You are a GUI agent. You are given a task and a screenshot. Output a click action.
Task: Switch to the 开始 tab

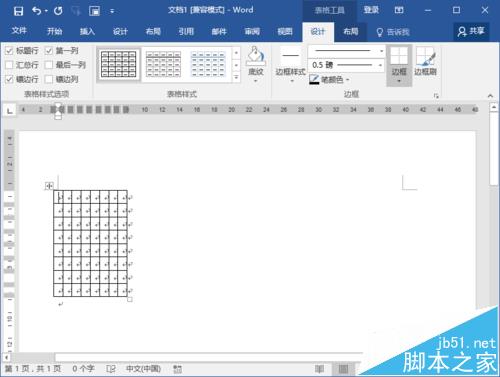[x=54, y=32]
